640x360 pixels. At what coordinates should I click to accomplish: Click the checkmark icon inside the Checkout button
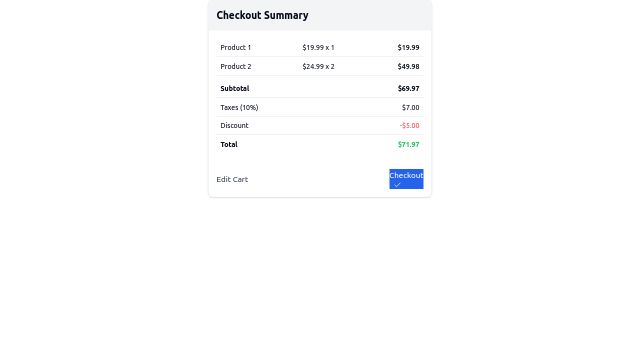click(x=397, y=185)
